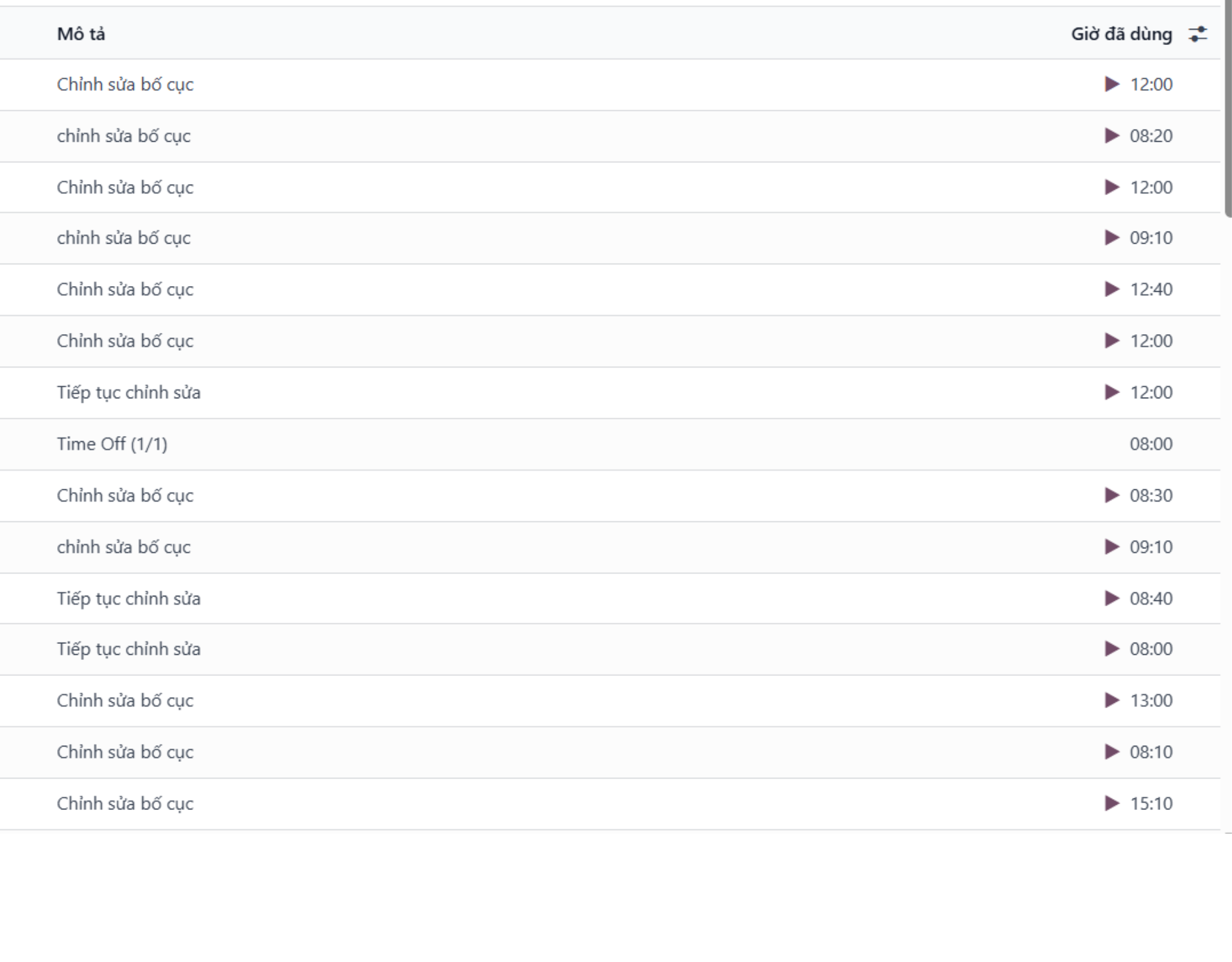This screenshot has width=1232, height=962.
Task: Edit the 08:40 hours value
Action: tap(1151, 598)
